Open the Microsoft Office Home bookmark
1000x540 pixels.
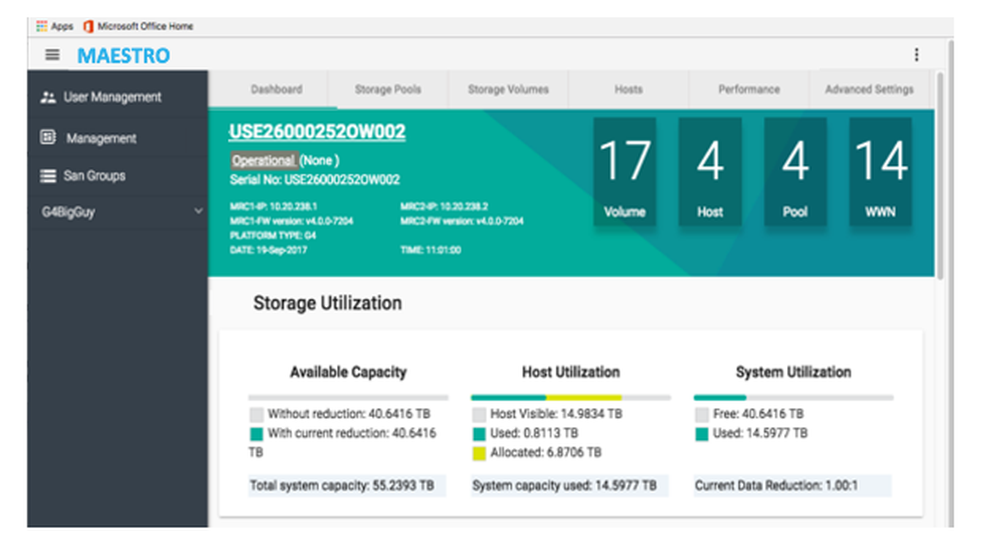click(139, 26)
